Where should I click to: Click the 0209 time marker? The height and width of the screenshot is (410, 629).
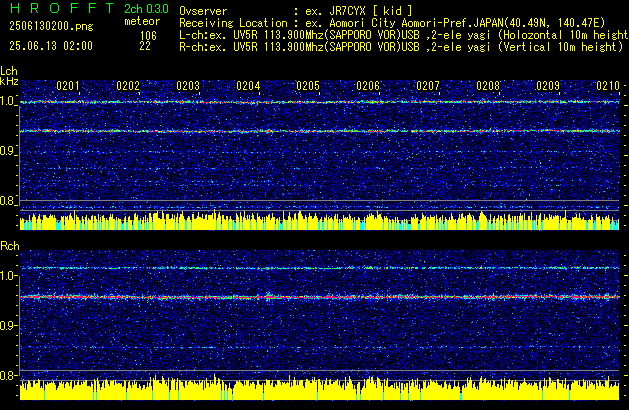pos(548,86)
